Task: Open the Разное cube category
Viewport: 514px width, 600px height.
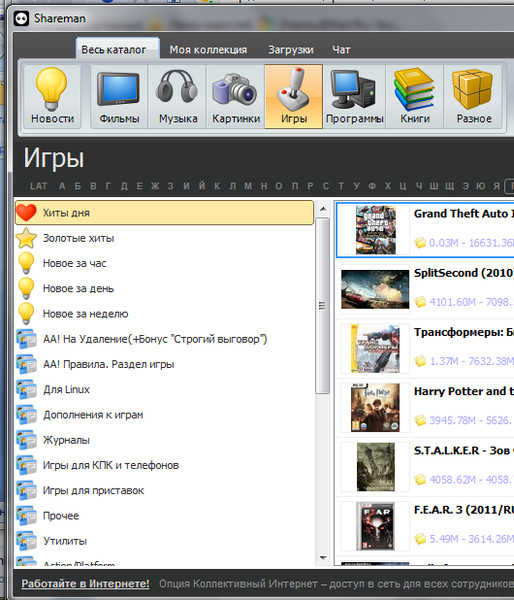Action: coord(473,96)
